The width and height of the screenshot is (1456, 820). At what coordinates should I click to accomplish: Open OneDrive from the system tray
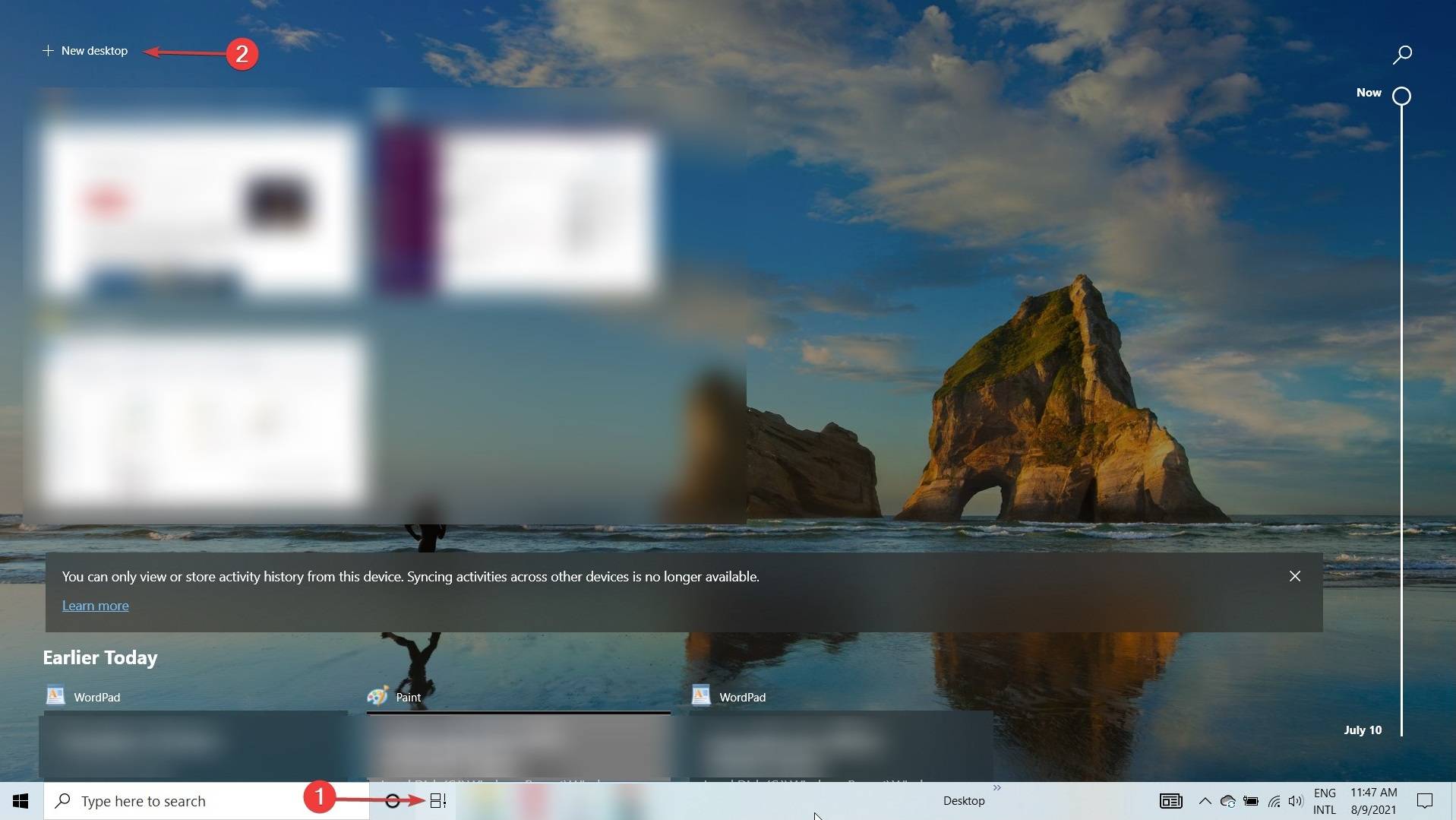point(1227,800)
